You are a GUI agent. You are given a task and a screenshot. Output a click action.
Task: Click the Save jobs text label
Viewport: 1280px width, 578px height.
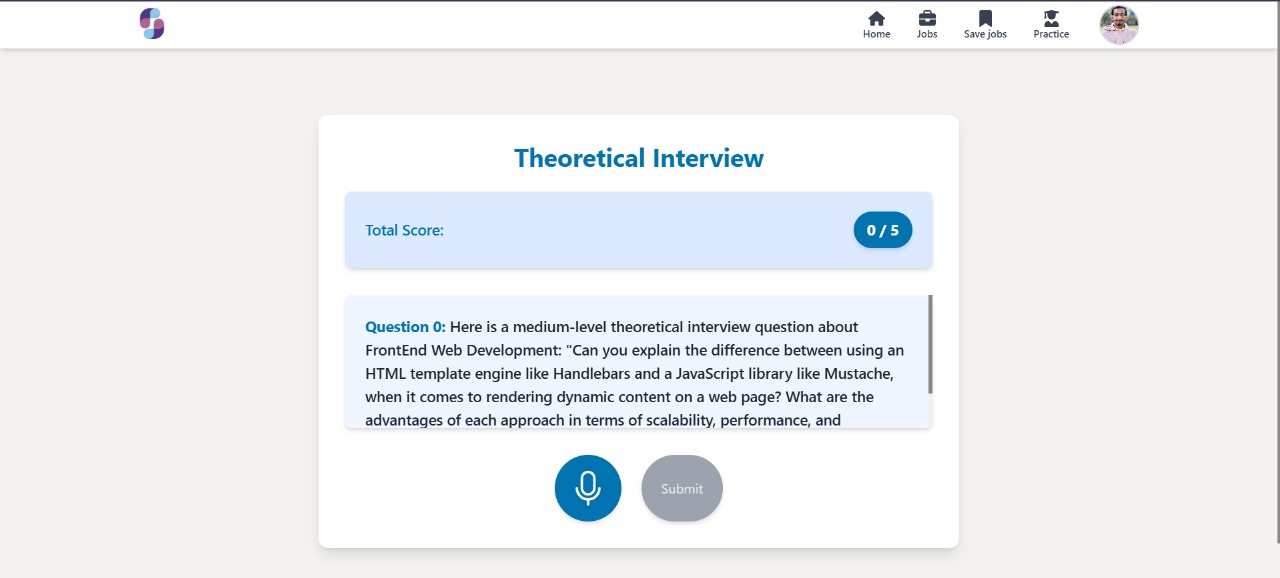click(x=985, y=34)
